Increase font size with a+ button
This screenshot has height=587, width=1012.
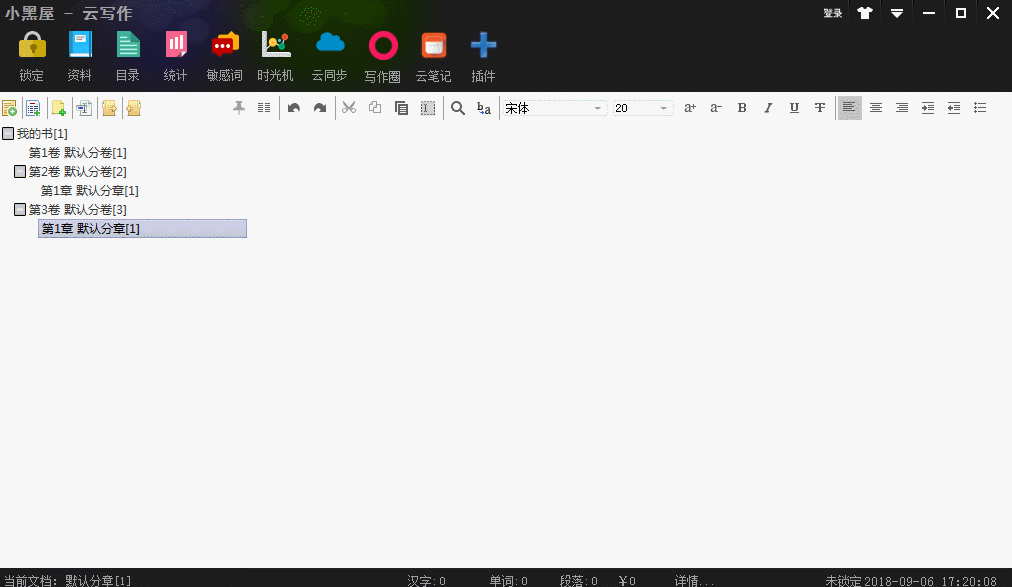[690, 108]
